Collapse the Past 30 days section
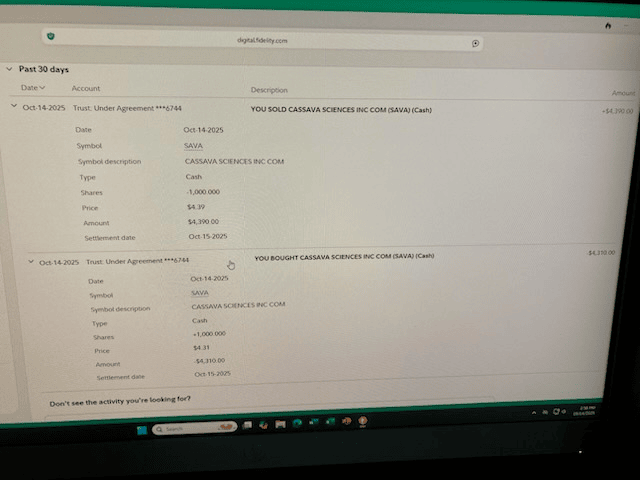Image resolution: width=640 pixels, height=480 pixels. tap(9, 69)
